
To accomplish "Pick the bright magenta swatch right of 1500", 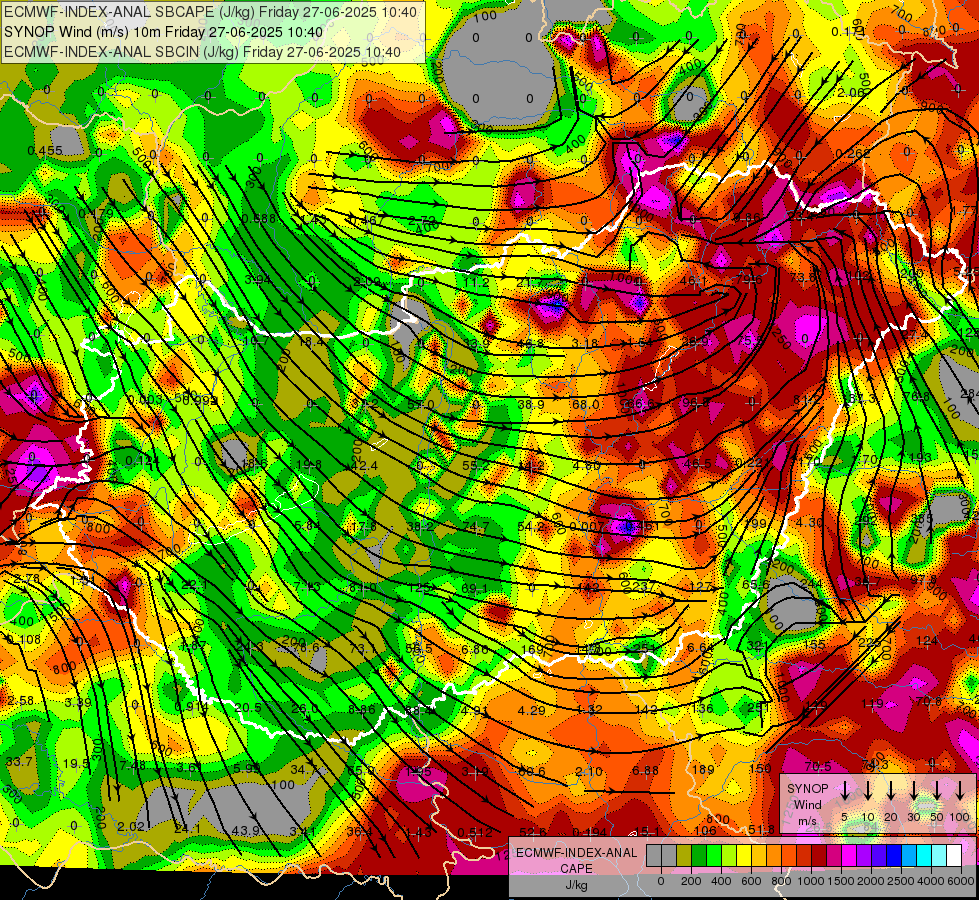I will [849, 856].
